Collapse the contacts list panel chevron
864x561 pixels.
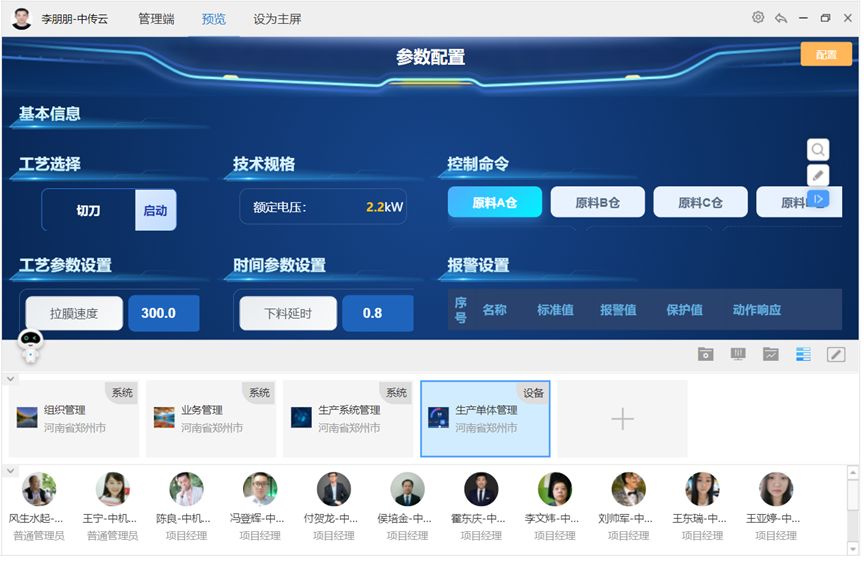pos(11,470)
